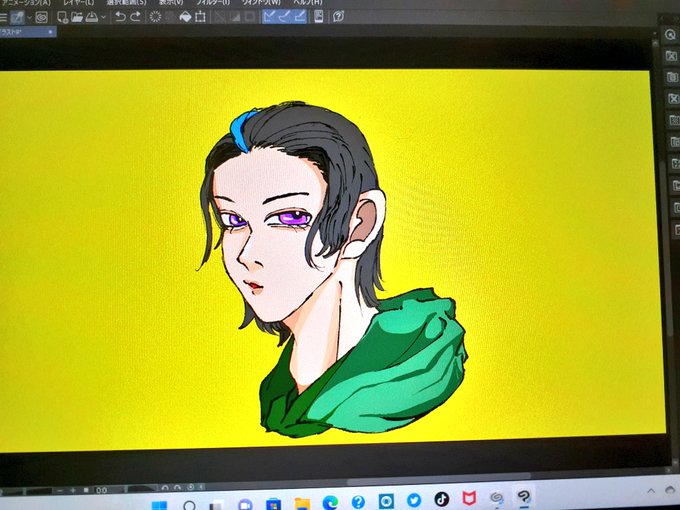The width and height of the screenshot is (680, 510).
Task: Click the Invert selected area icon
Action: [x=235, y=17]
